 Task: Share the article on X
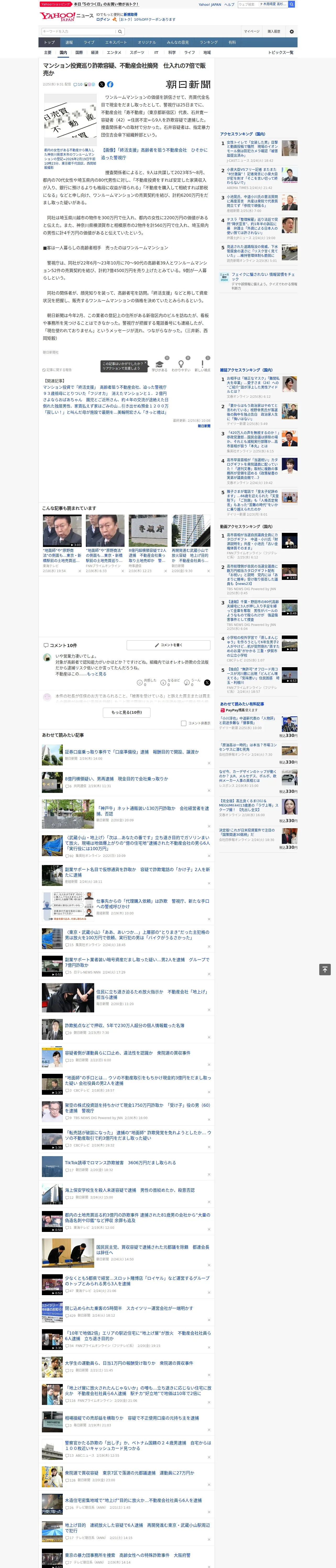click(102, 85)
